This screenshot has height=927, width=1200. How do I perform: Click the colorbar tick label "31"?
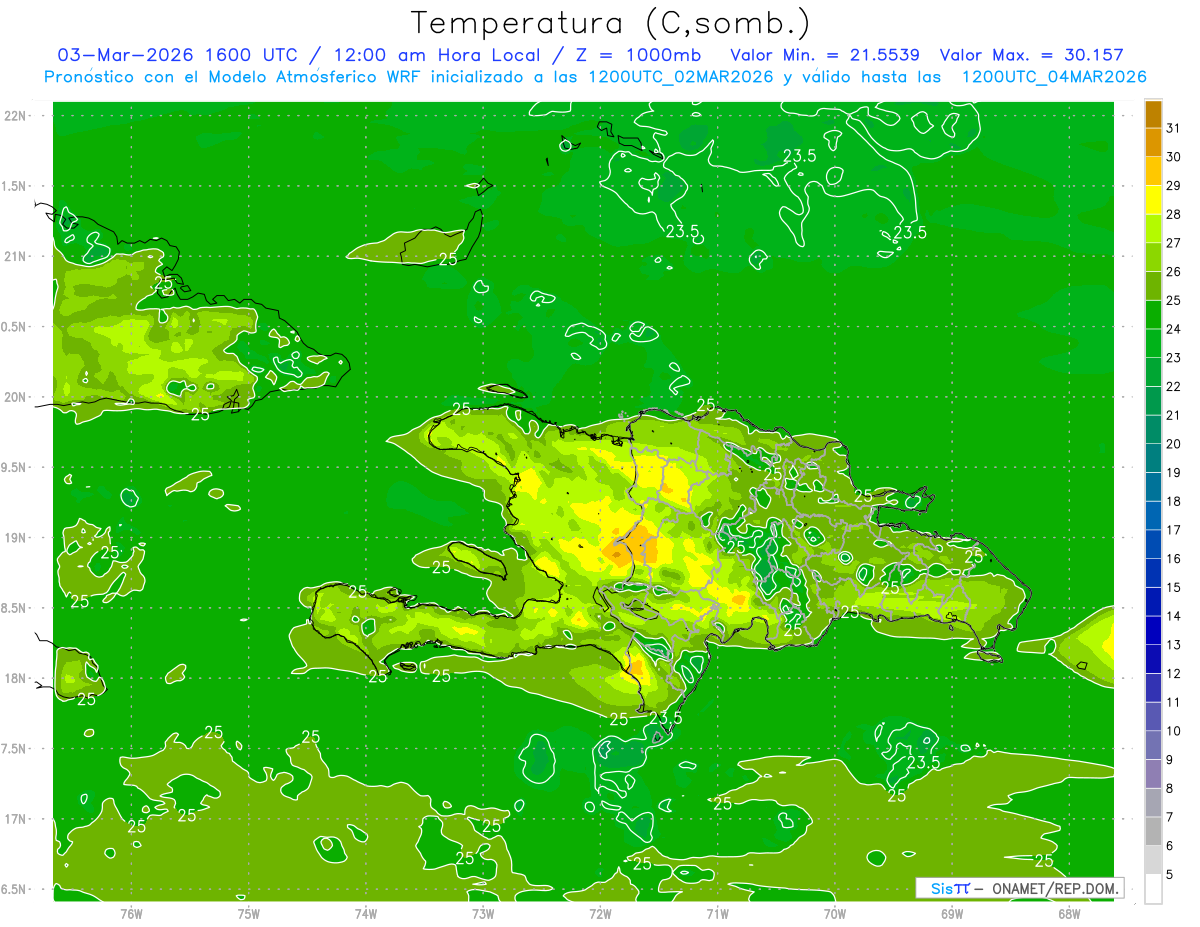(x=1174, y=128)
